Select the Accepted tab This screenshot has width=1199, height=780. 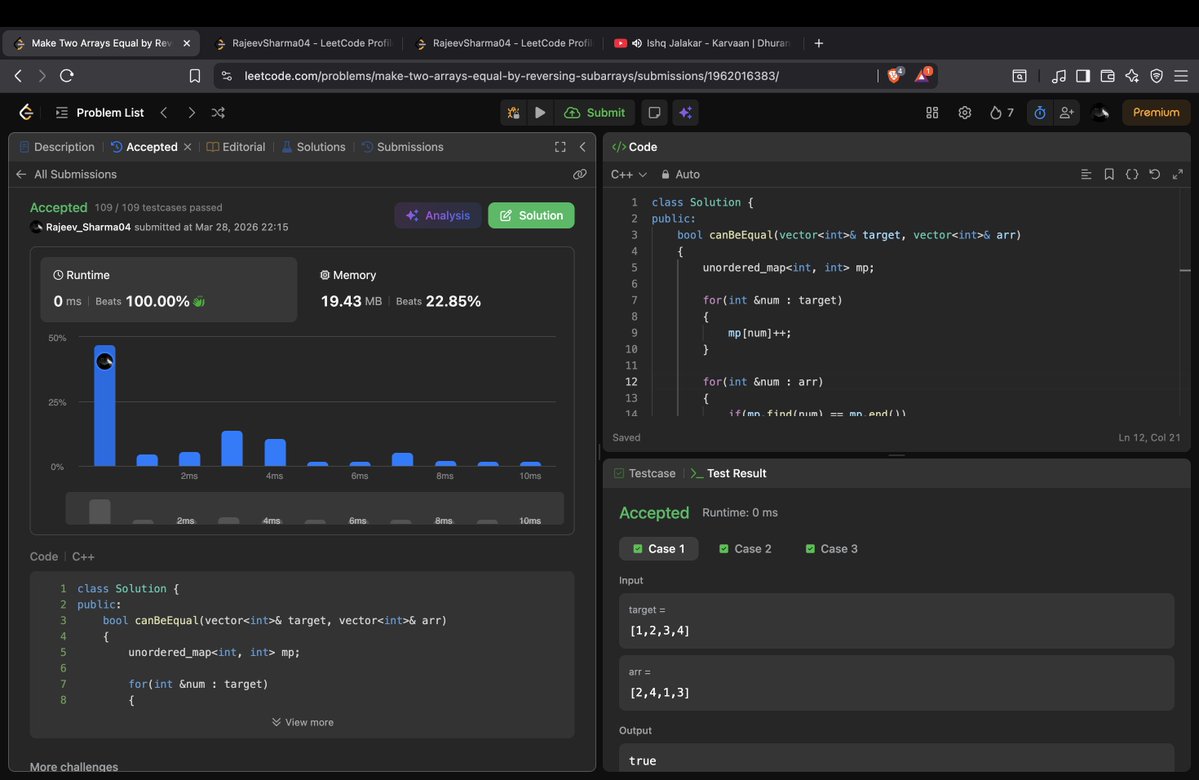144,147
